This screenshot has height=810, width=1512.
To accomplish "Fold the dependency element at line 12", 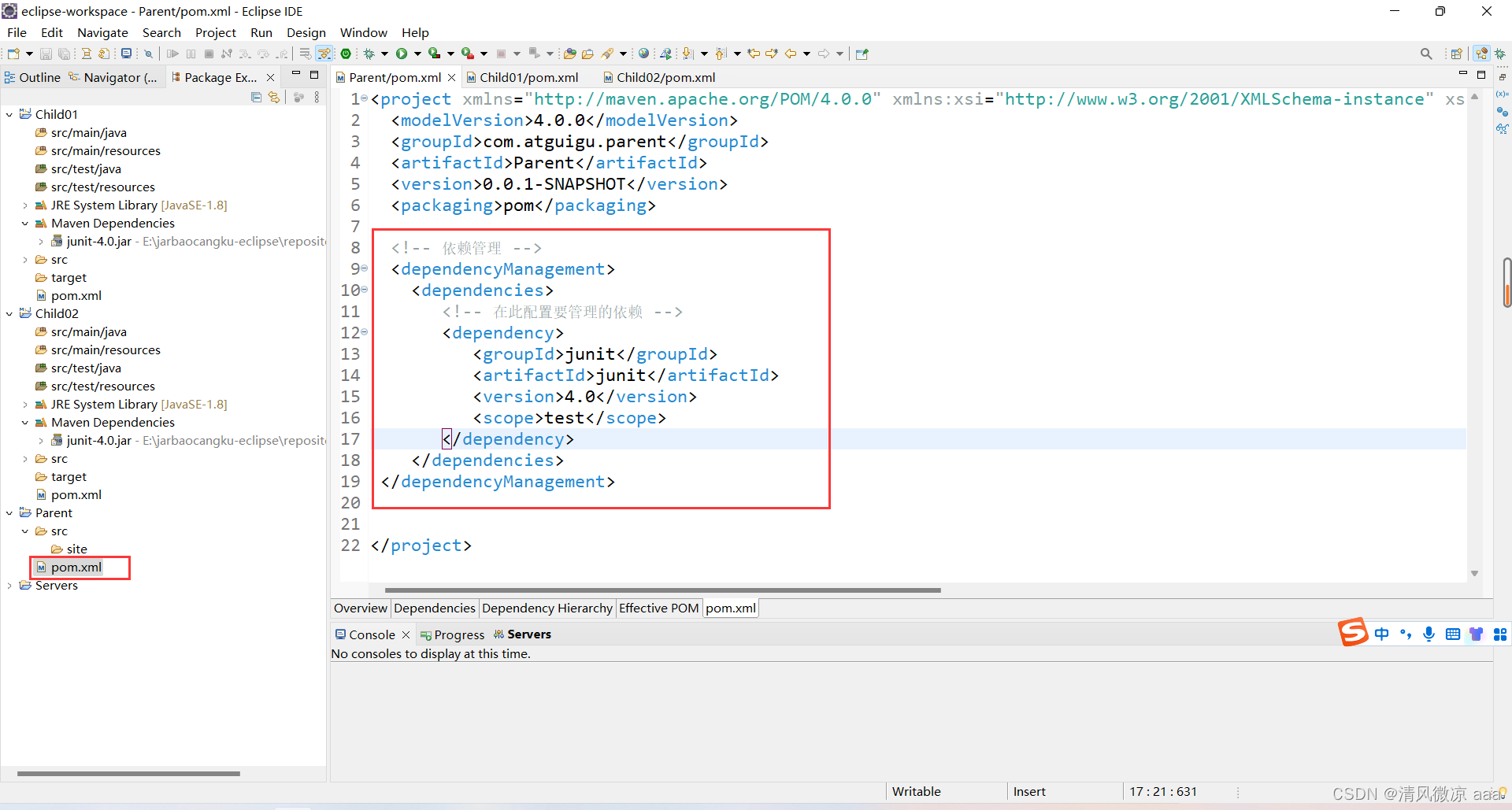I will [x=364, y=332].
